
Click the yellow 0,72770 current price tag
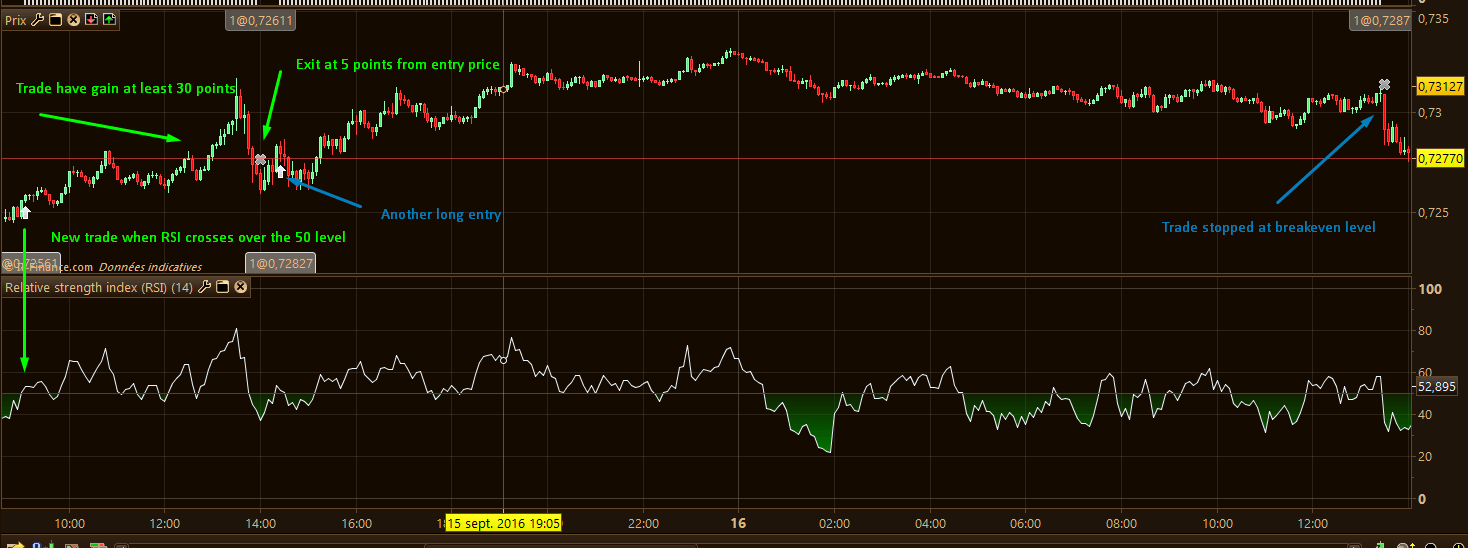(1441, 158)
